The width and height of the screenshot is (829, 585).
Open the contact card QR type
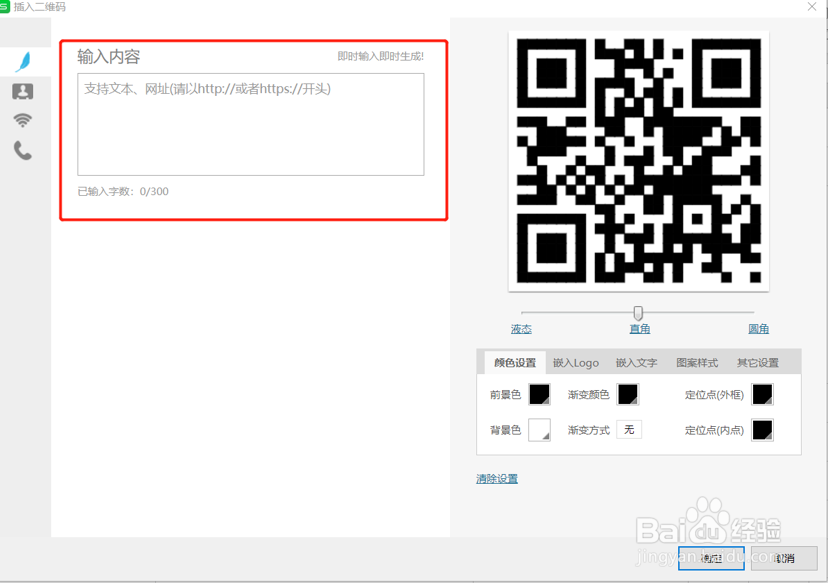pyautogui.click(x=23, y=92)
